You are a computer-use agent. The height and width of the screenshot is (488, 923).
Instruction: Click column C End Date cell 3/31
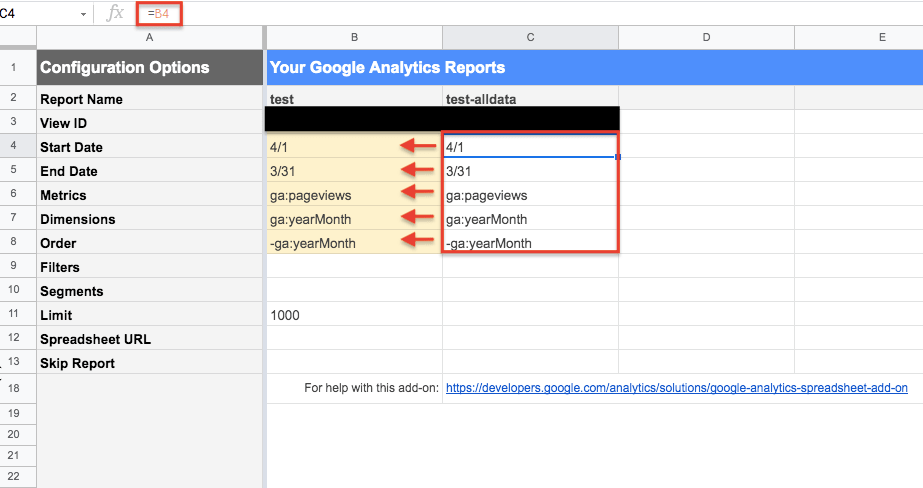point(530,170)
